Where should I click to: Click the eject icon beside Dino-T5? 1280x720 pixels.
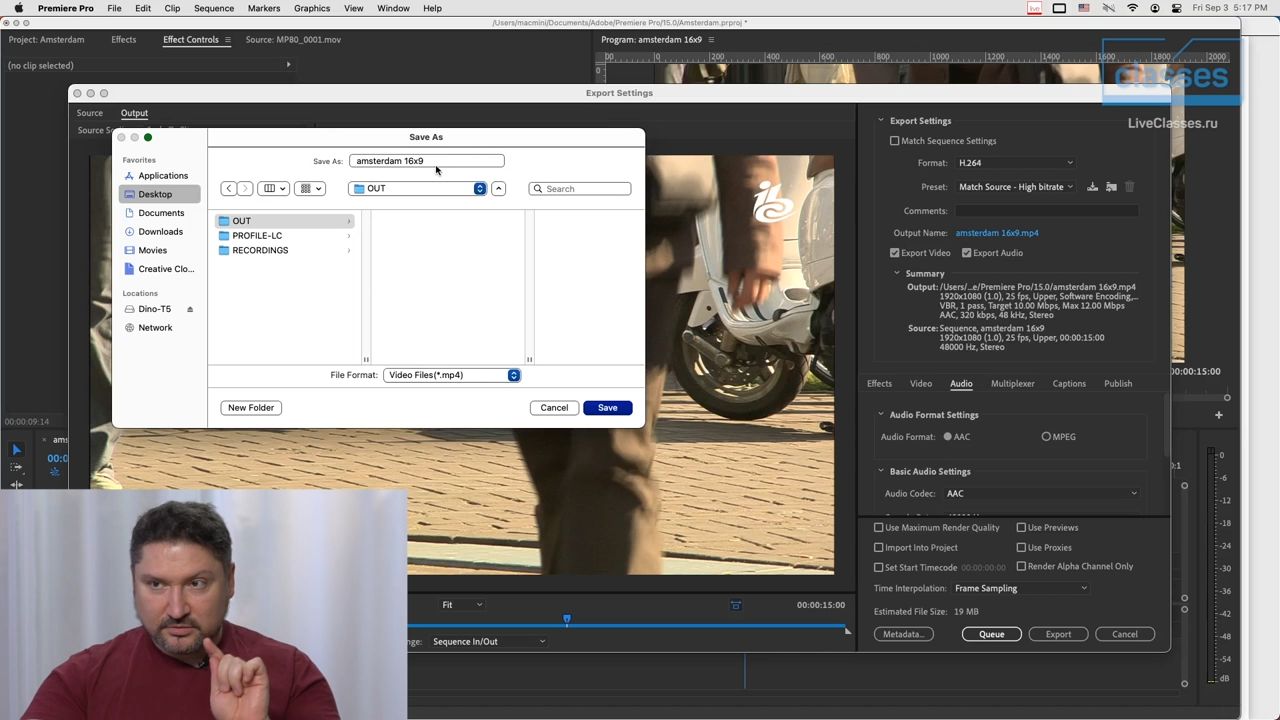[190, 309]
